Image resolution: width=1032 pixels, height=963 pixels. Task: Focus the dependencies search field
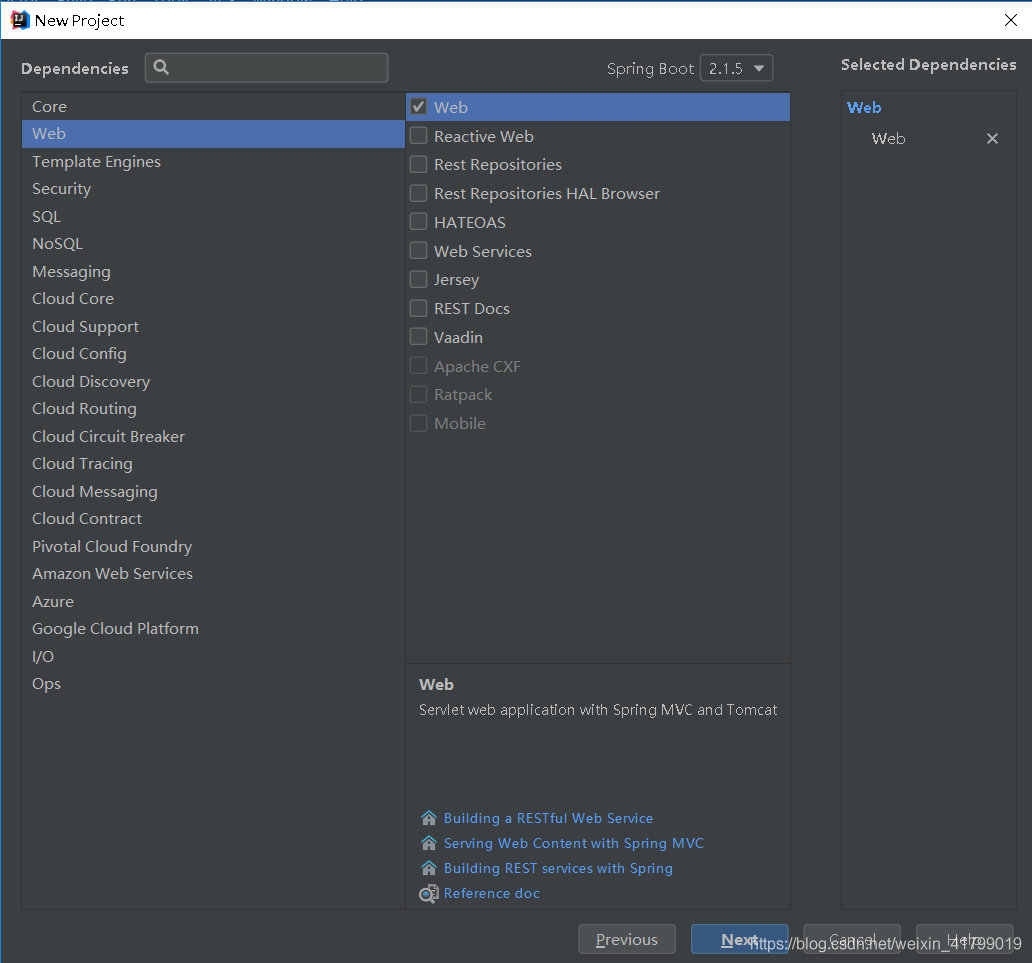(x=267, y=68)
